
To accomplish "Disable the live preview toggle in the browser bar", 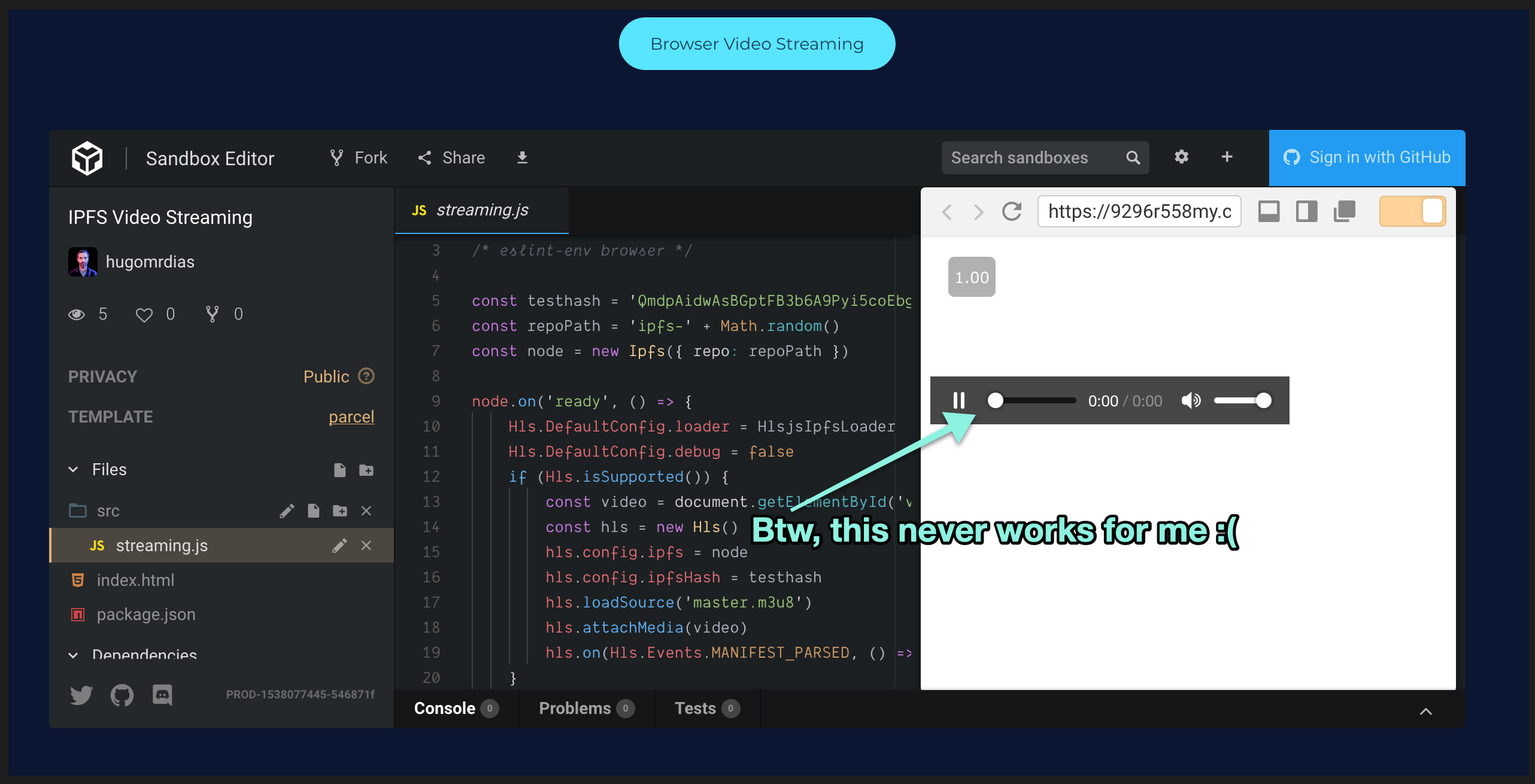I will click(x=1413, y=211).
